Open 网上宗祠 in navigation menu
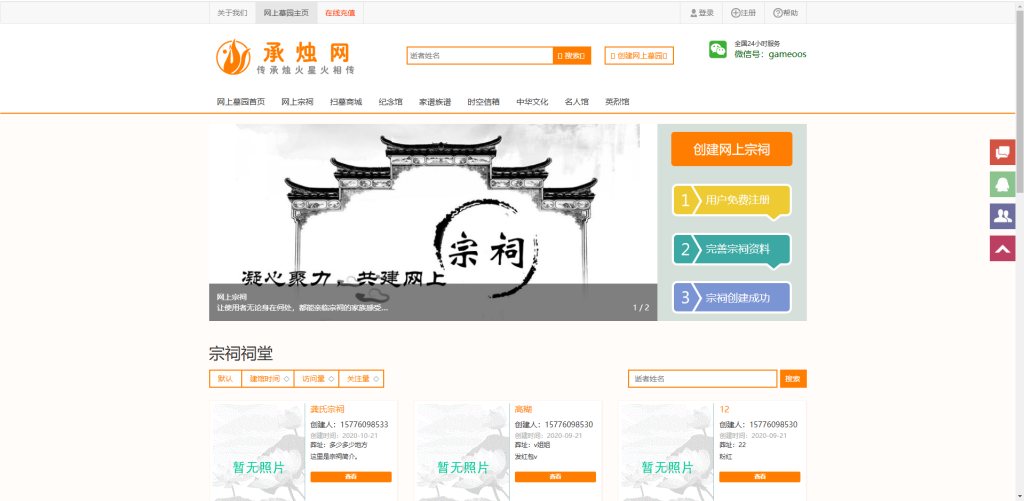Image resolution: width=1024 pixels, height=501 pixels. click(297, 102)
